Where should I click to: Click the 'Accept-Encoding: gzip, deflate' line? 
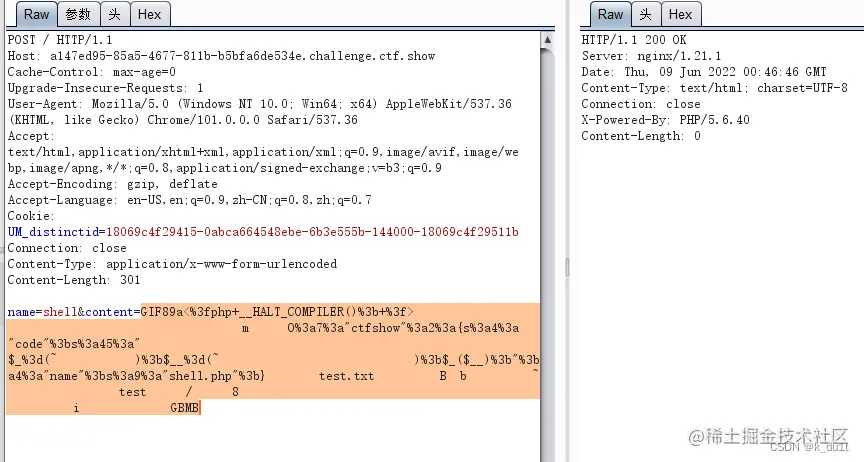pos(112,184)
